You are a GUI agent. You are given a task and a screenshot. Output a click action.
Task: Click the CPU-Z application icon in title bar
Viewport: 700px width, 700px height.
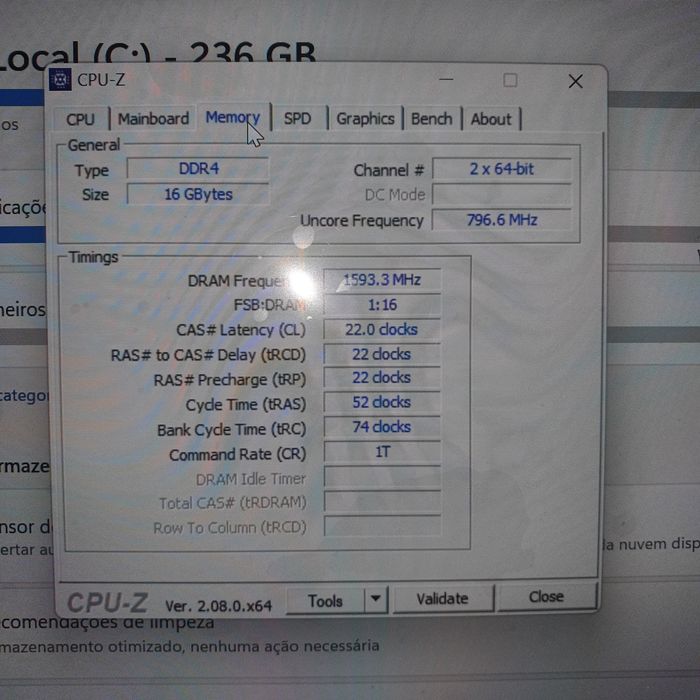(60, 80)
